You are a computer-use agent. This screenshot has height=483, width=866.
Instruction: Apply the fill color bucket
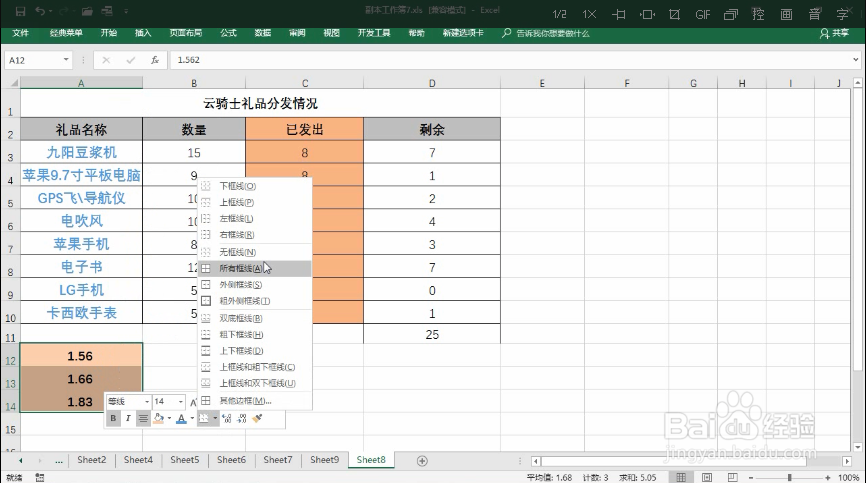point(159,418)
